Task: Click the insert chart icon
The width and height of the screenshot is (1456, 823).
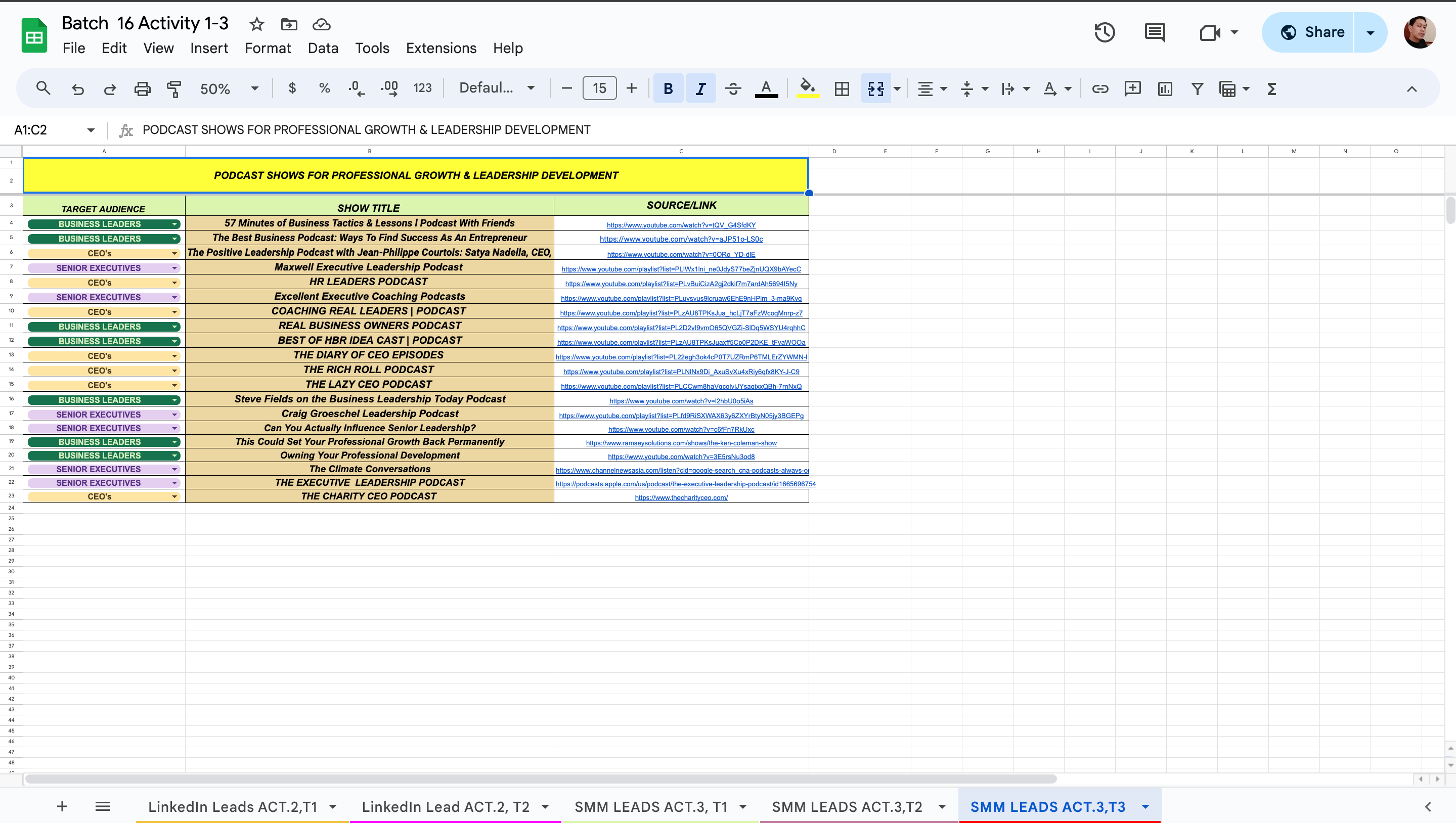Action: pos(1165,89)
